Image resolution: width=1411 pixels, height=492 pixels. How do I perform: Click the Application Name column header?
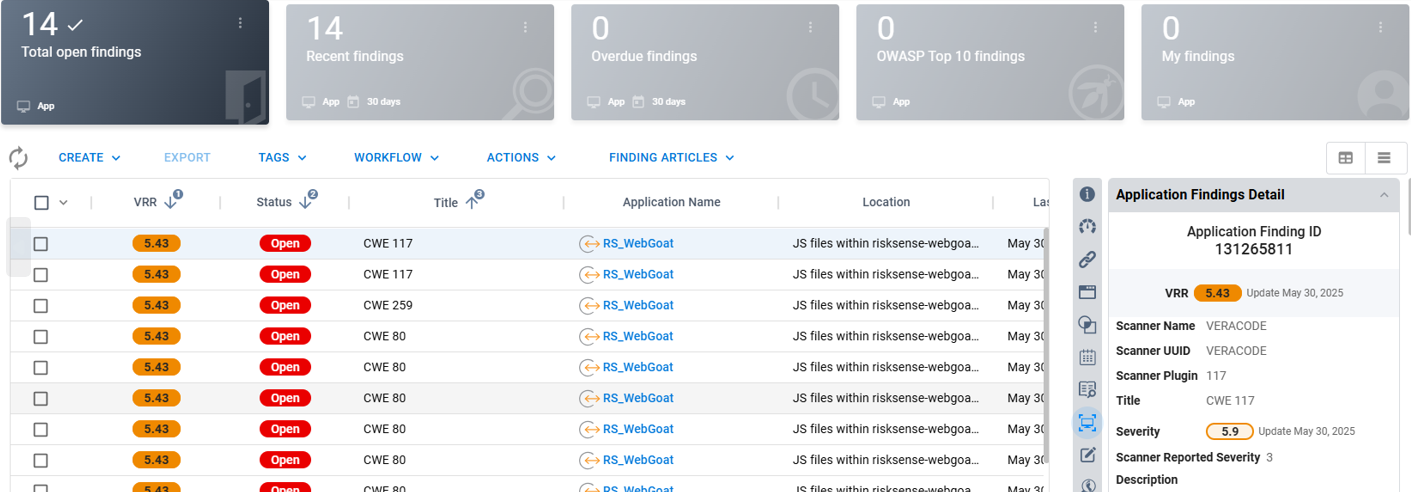(x=671, y=202)
